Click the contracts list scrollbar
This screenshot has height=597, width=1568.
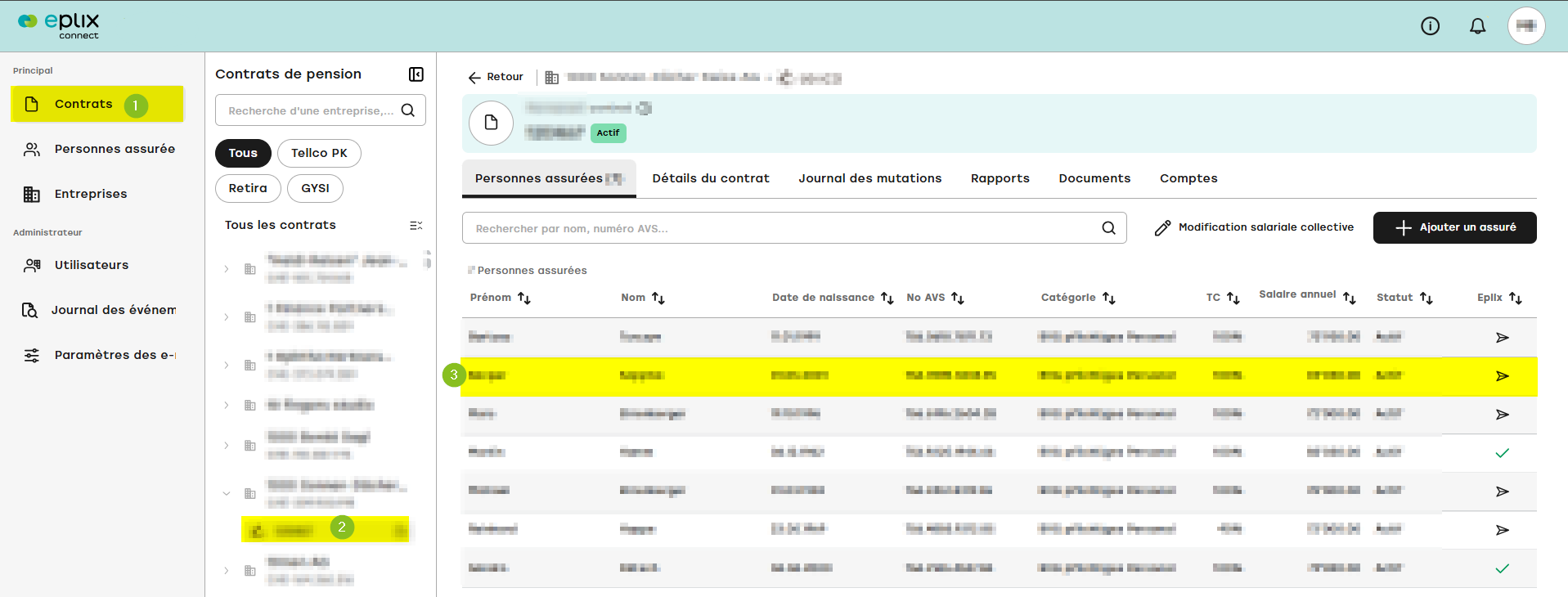tap(428, 259)
